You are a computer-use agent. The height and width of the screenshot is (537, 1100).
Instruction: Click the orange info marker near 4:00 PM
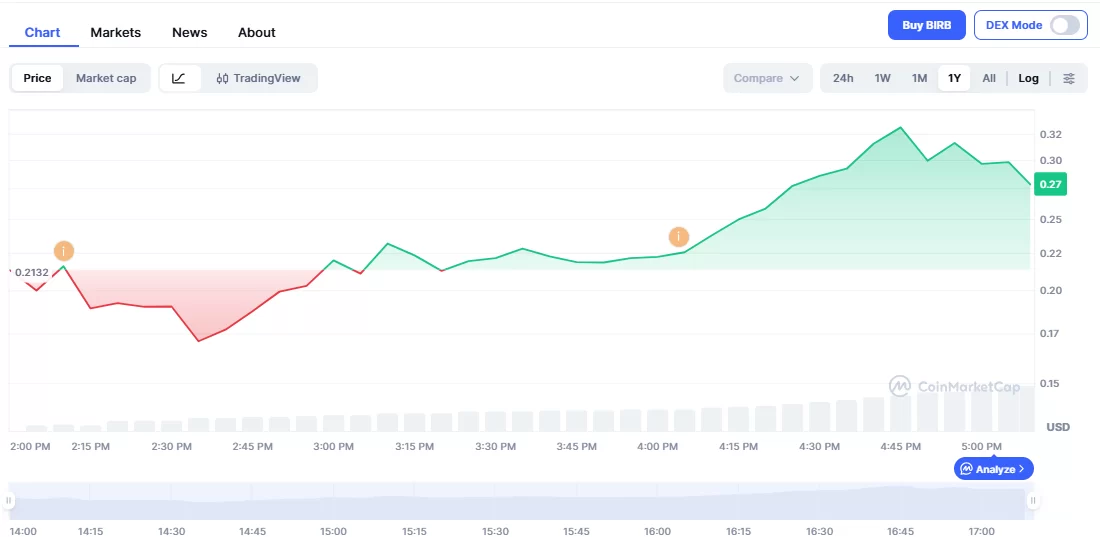click(679, 237)
